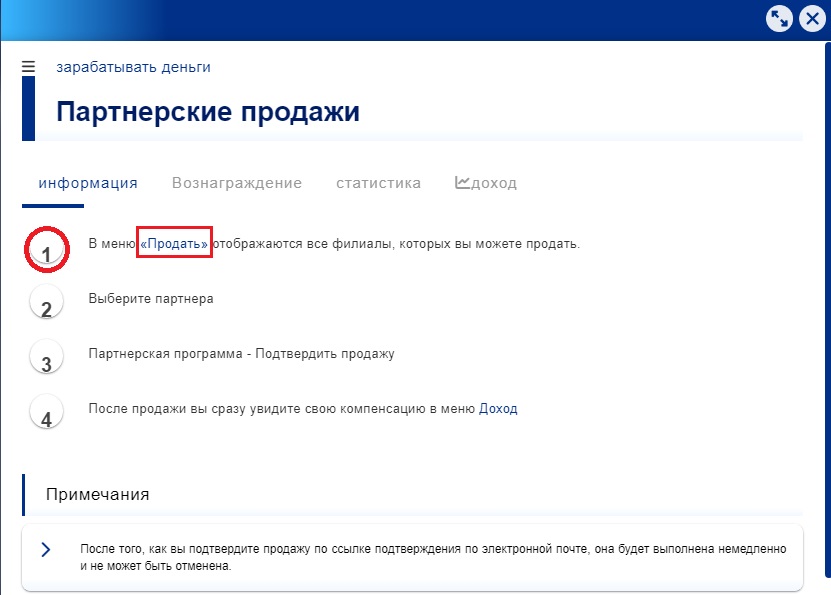Click the 'Партнерские продажи' heading
Viewport: 831px width, 595px height.
(208, 112)
